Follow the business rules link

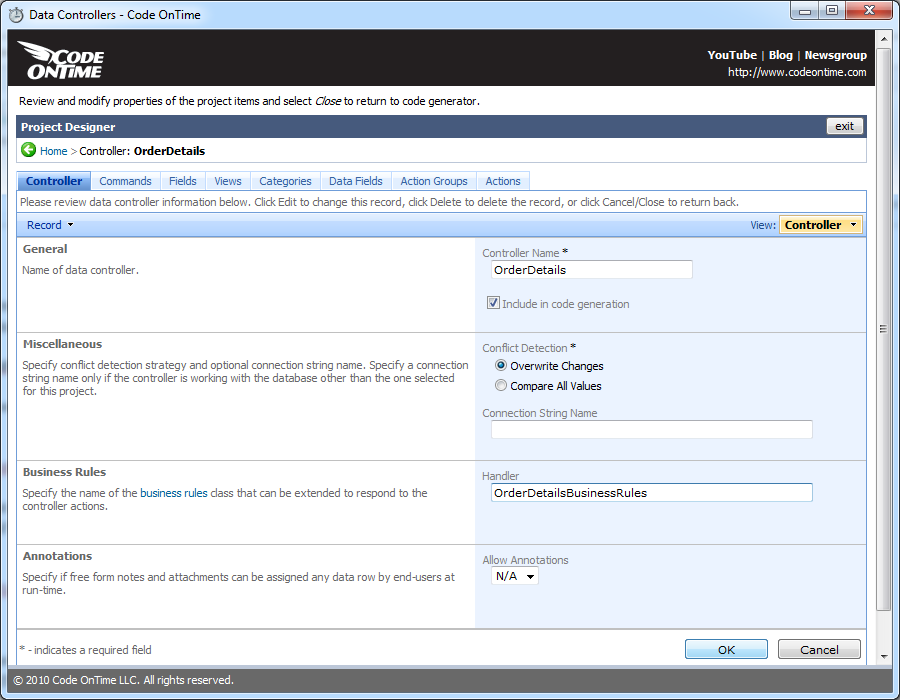pos(174,493)
